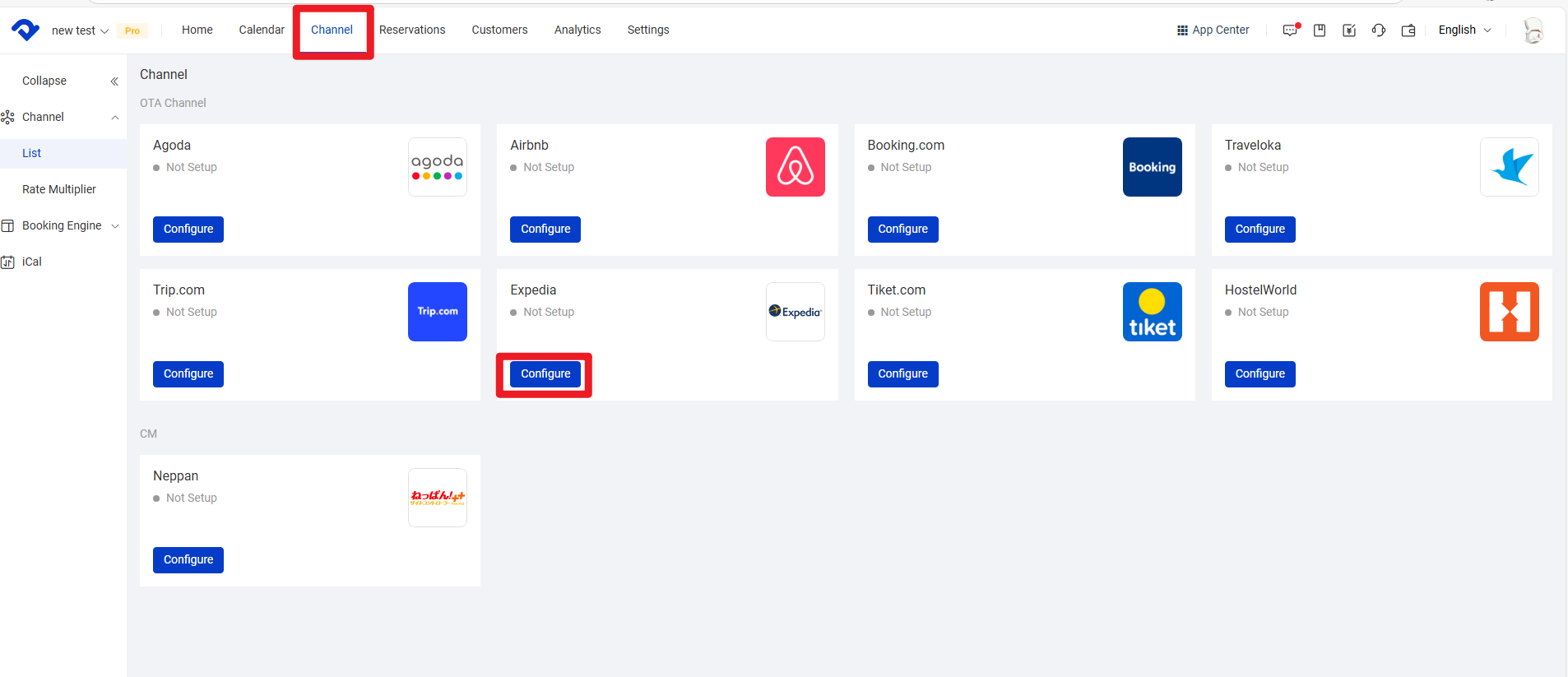Switch to the Analytics tab
This screenshot has width=1568, height=677.
point(578,30)
